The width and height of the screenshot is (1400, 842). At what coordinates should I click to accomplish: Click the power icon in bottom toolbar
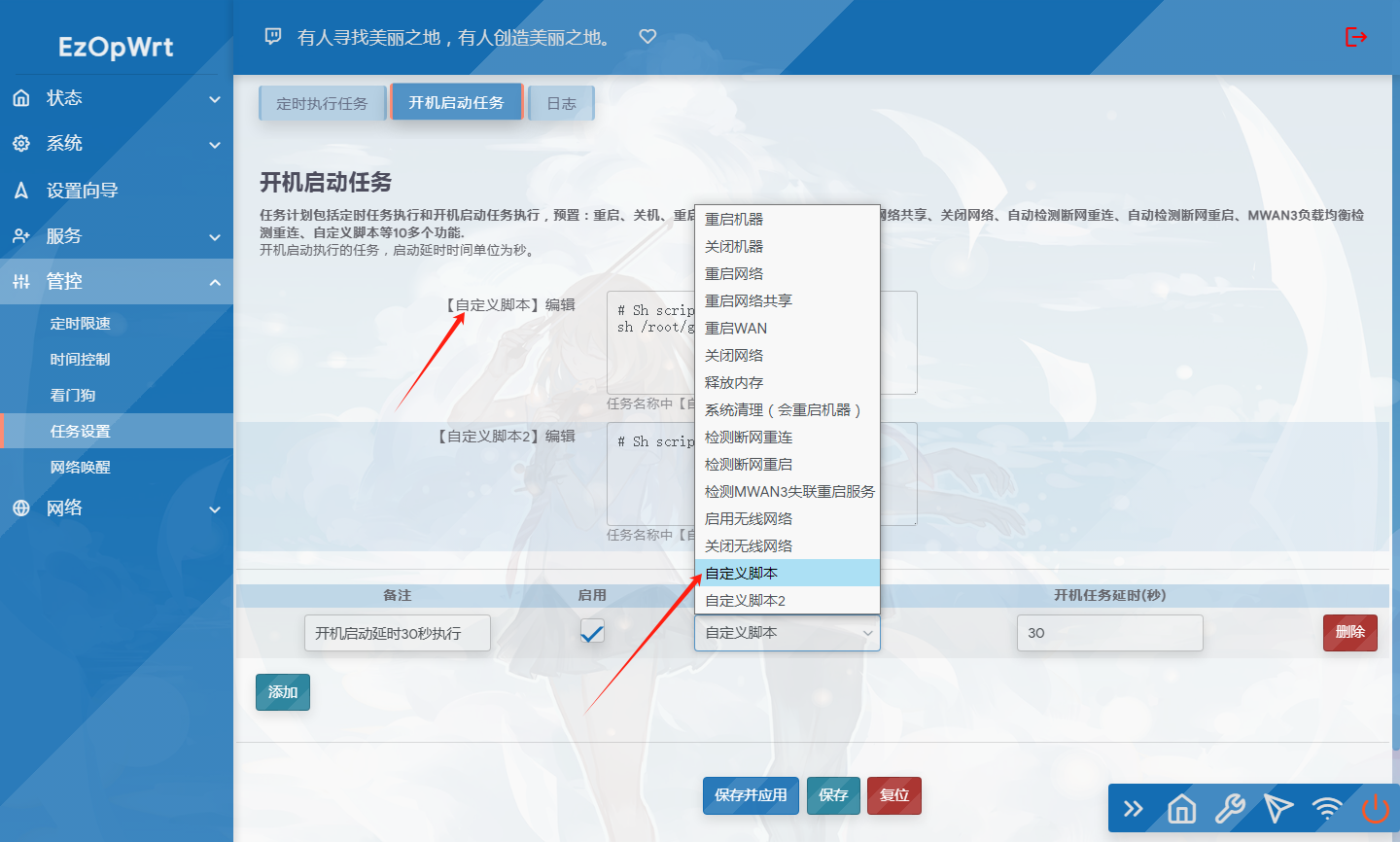[x=1376, y=809]
